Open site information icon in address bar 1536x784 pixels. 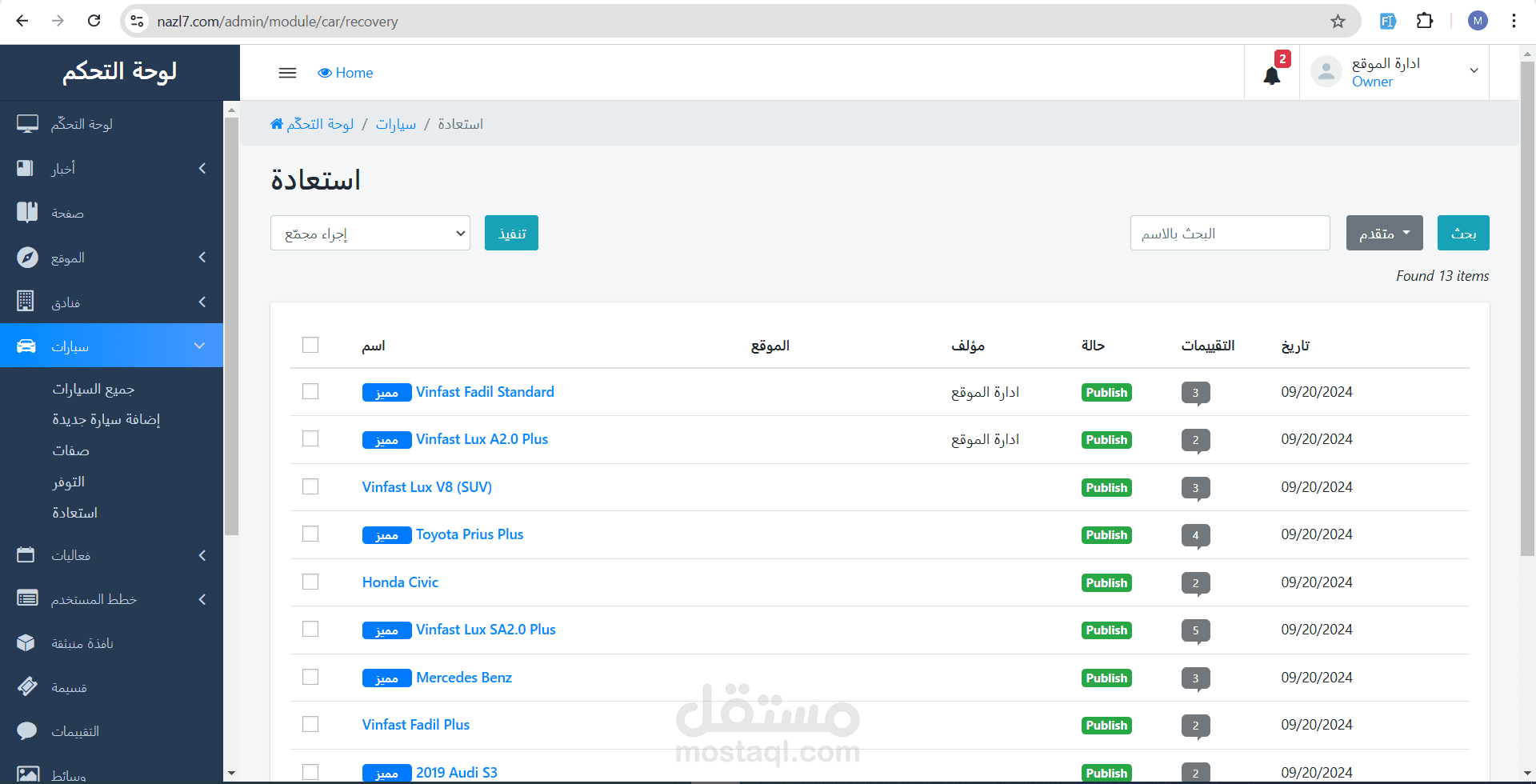pos(138,22)
